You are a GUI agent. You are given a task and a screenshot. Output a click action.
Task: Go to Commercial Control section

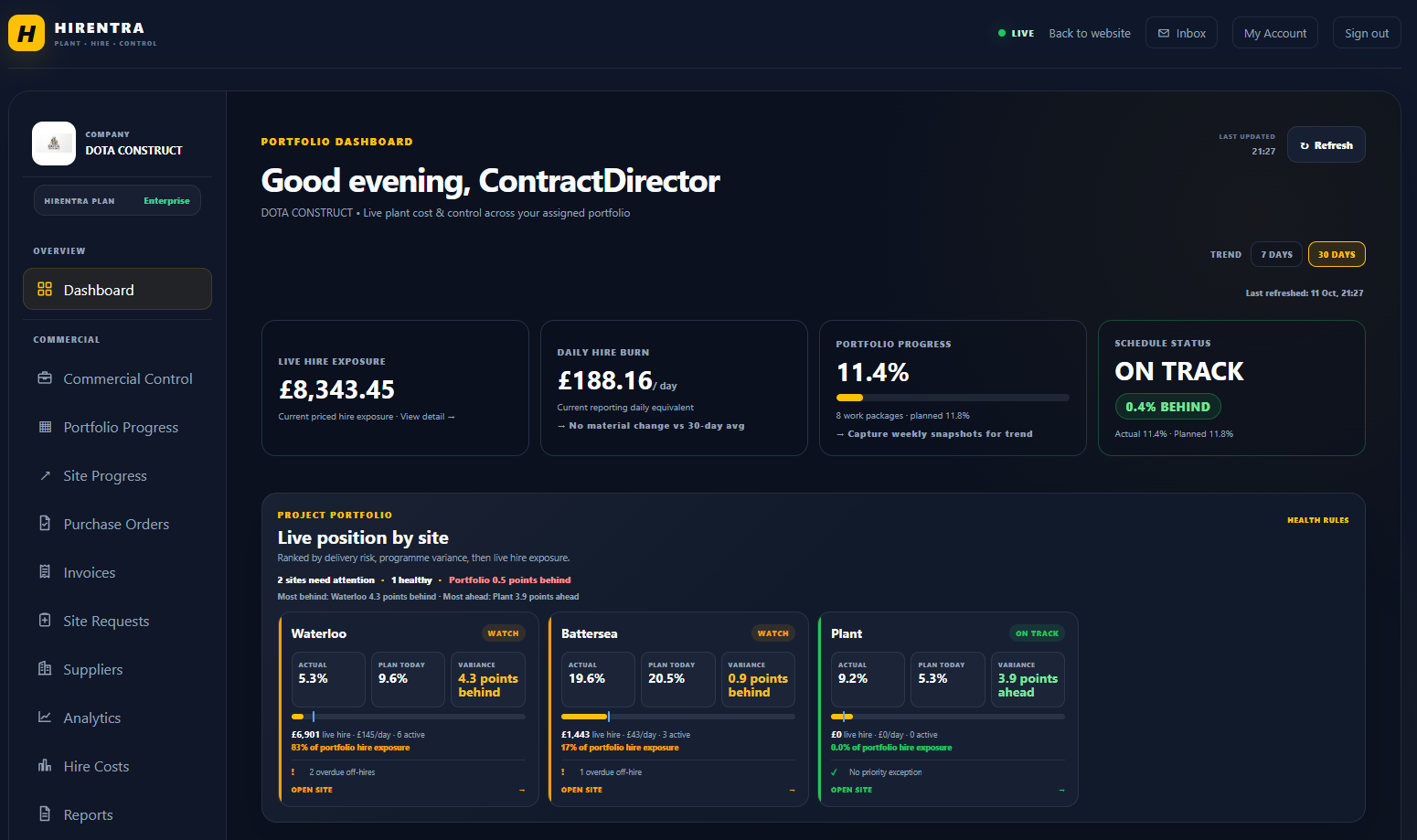coord(117,378)
